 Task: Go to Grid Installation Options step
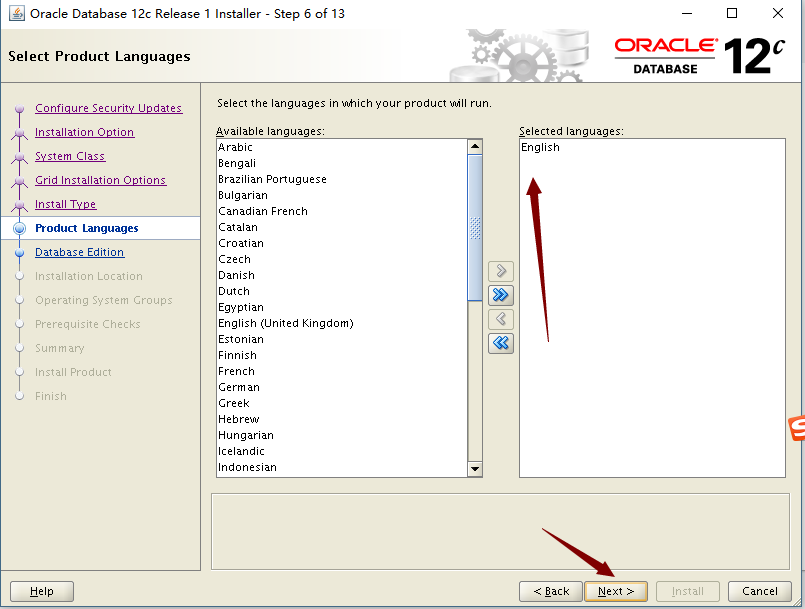coord(101,180)
